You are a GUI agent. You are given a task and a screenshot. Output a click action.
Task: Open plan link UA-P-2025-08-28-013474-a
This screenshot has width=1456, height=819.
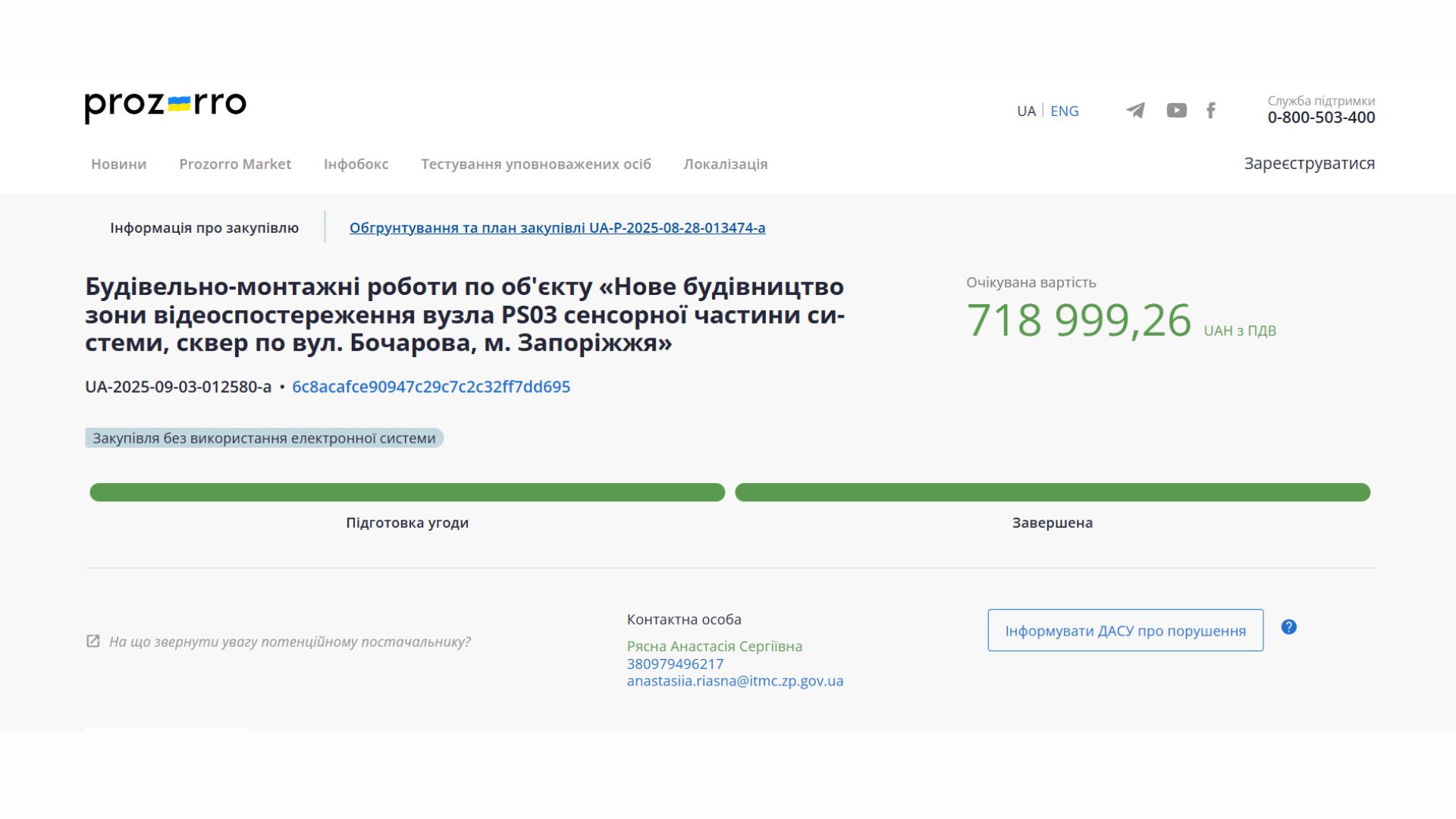tap(557, 227)
